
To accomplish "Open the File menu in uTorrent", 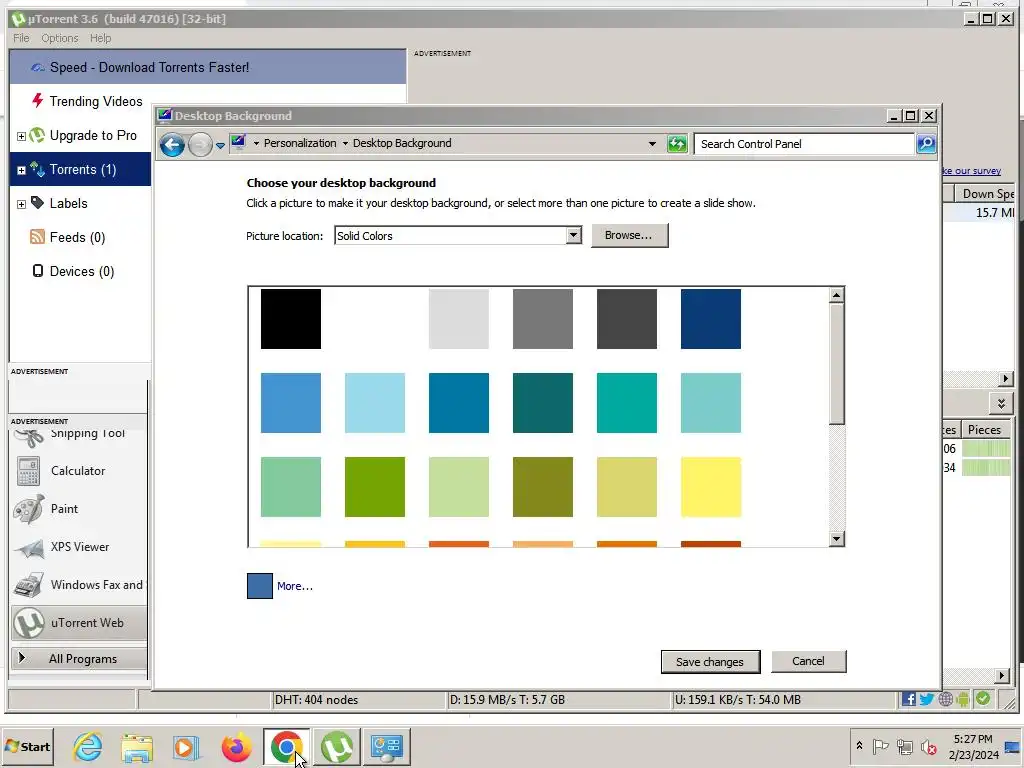I will tap(21, 38).
